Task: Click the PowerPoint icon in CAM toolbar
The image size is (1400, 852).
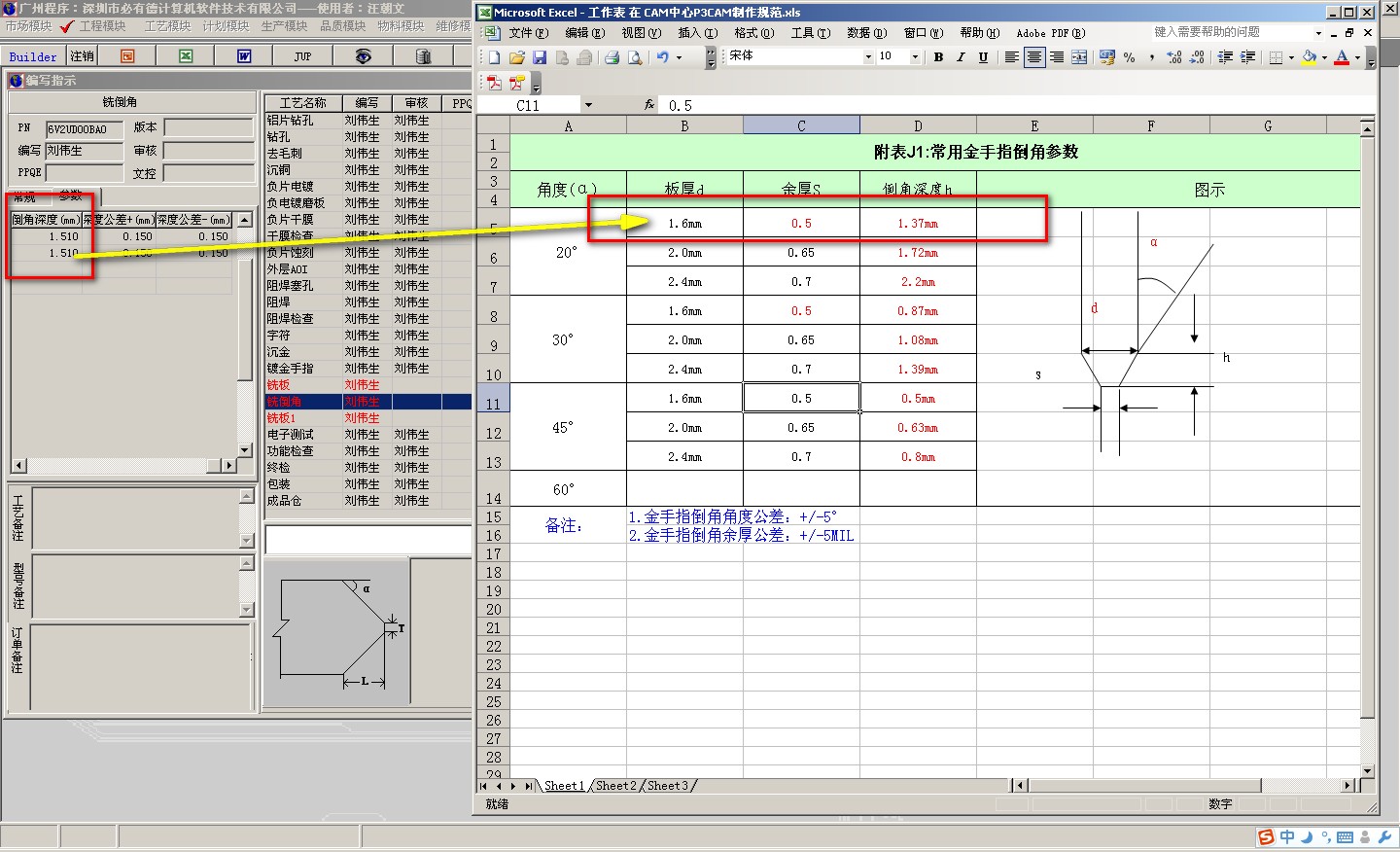Action: (127, 56)
